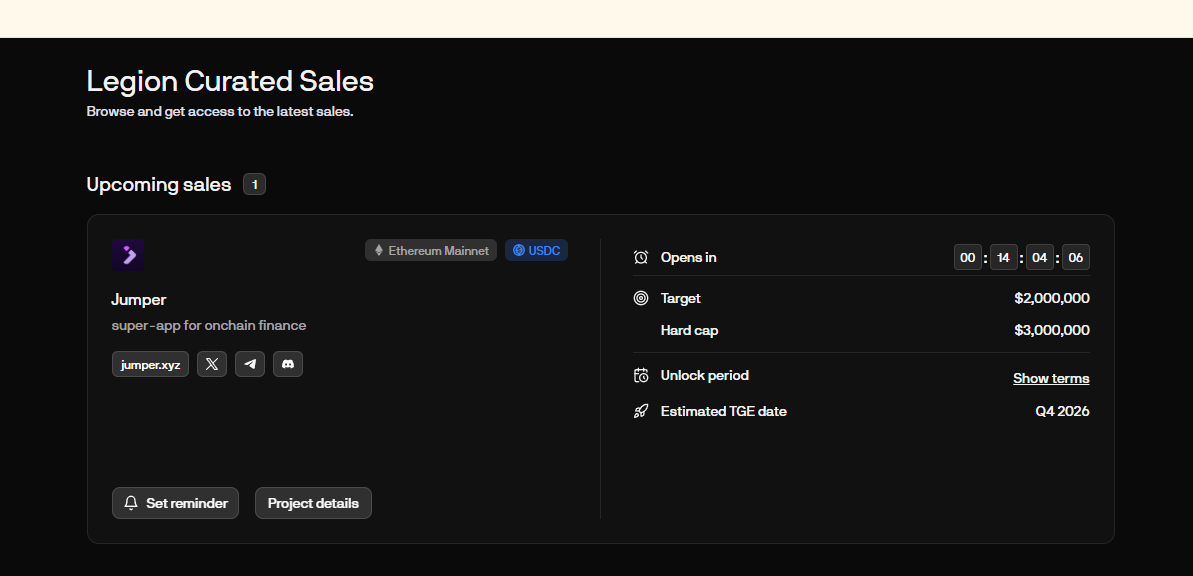Set a reminder for the Jumper sale

click(175, 503)
